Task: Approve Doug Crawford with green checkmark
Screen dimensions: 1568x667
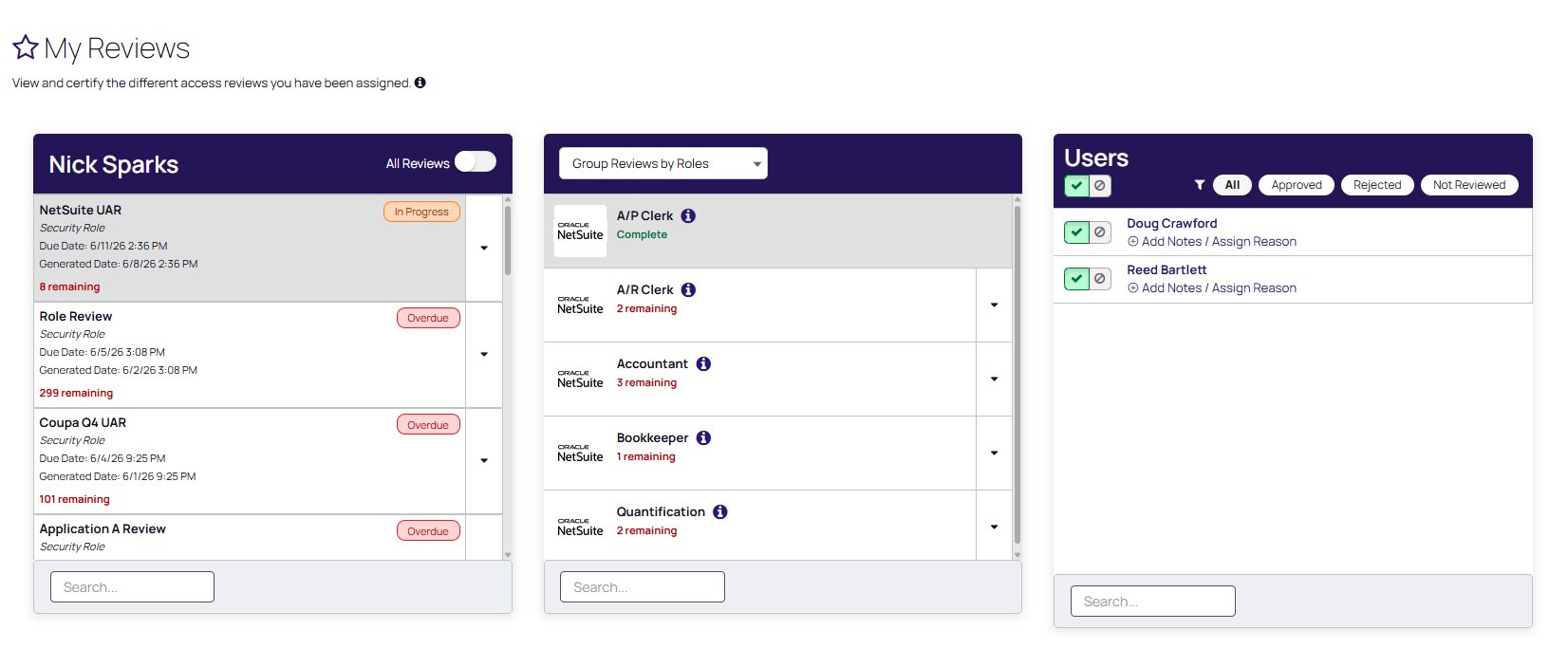Action: [1076, 232]
